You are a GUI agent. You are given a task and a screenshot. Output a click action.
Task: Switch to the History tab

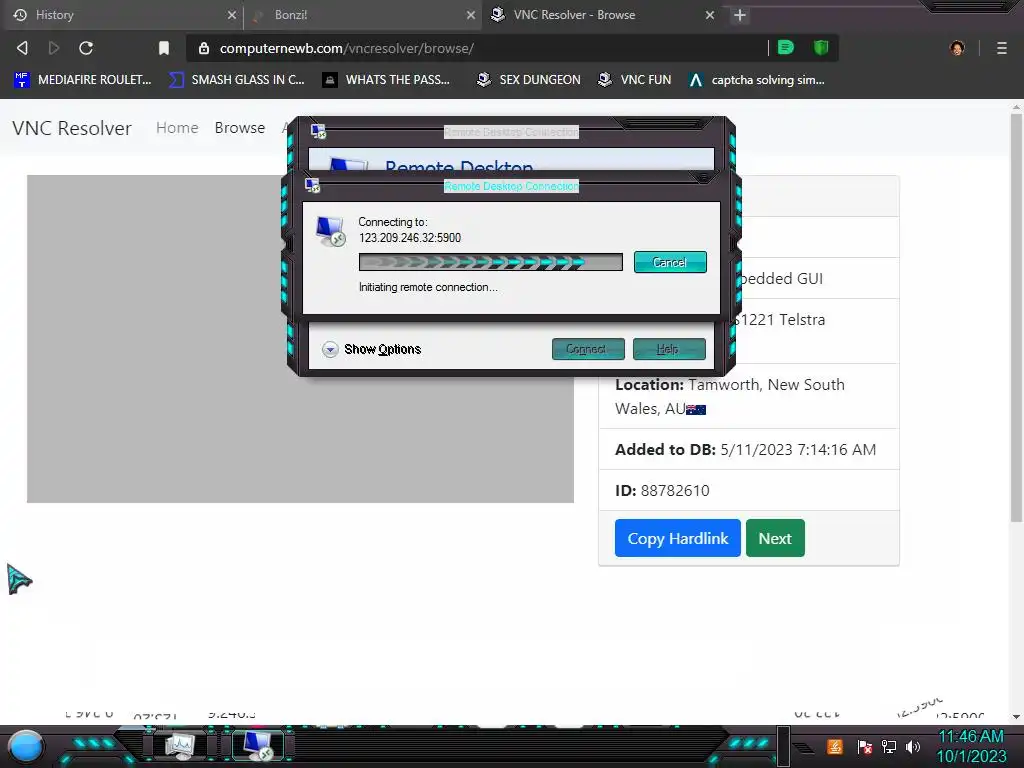tap(121, 14)
